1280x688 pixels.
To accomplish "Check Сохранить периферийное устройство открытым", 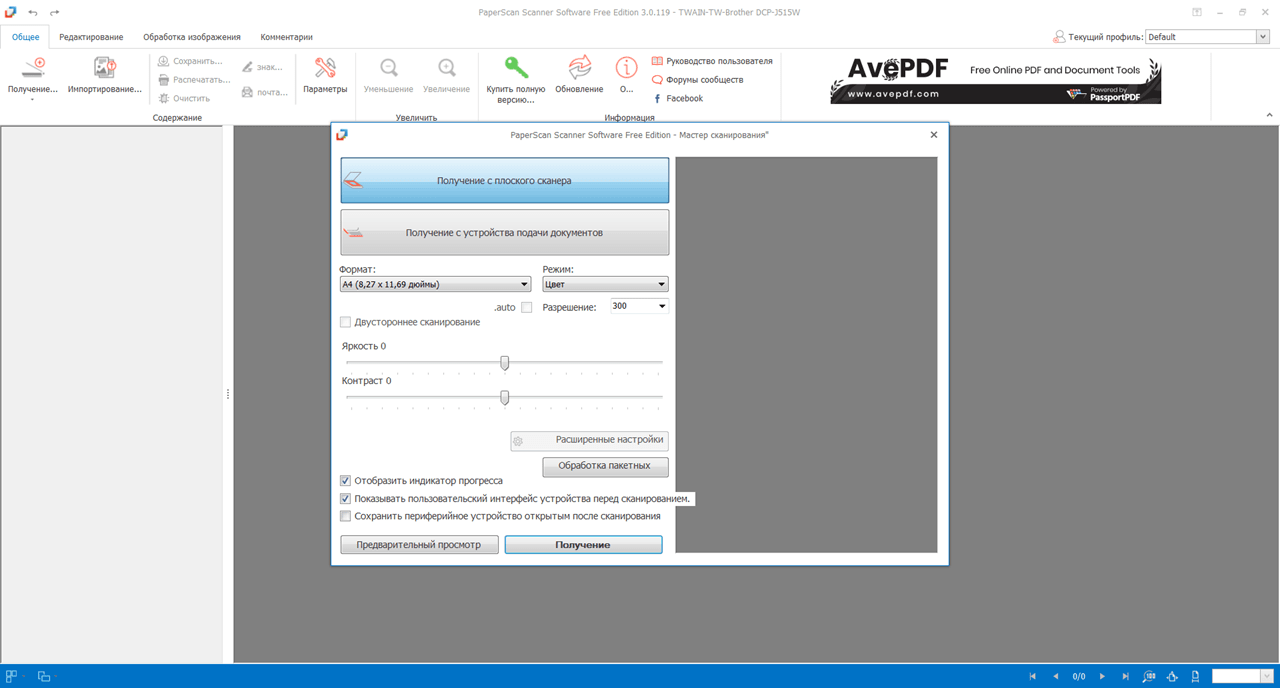I will [346, 516].
